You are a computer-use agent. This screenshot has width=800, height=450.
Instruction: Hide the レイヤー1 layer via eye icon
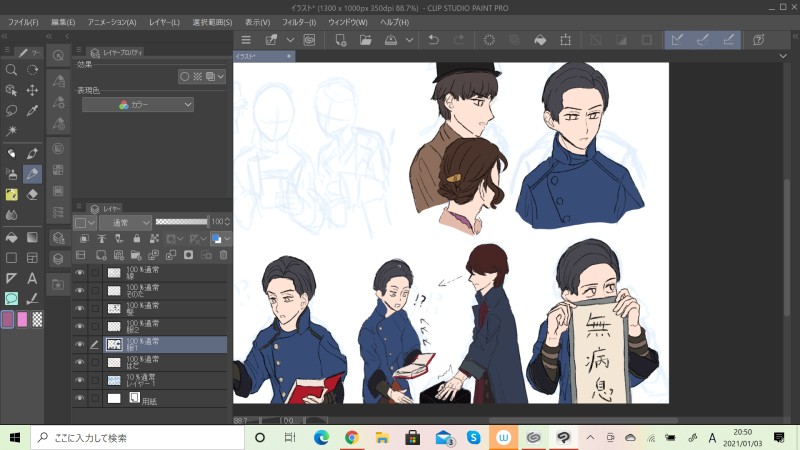(80, 380)
